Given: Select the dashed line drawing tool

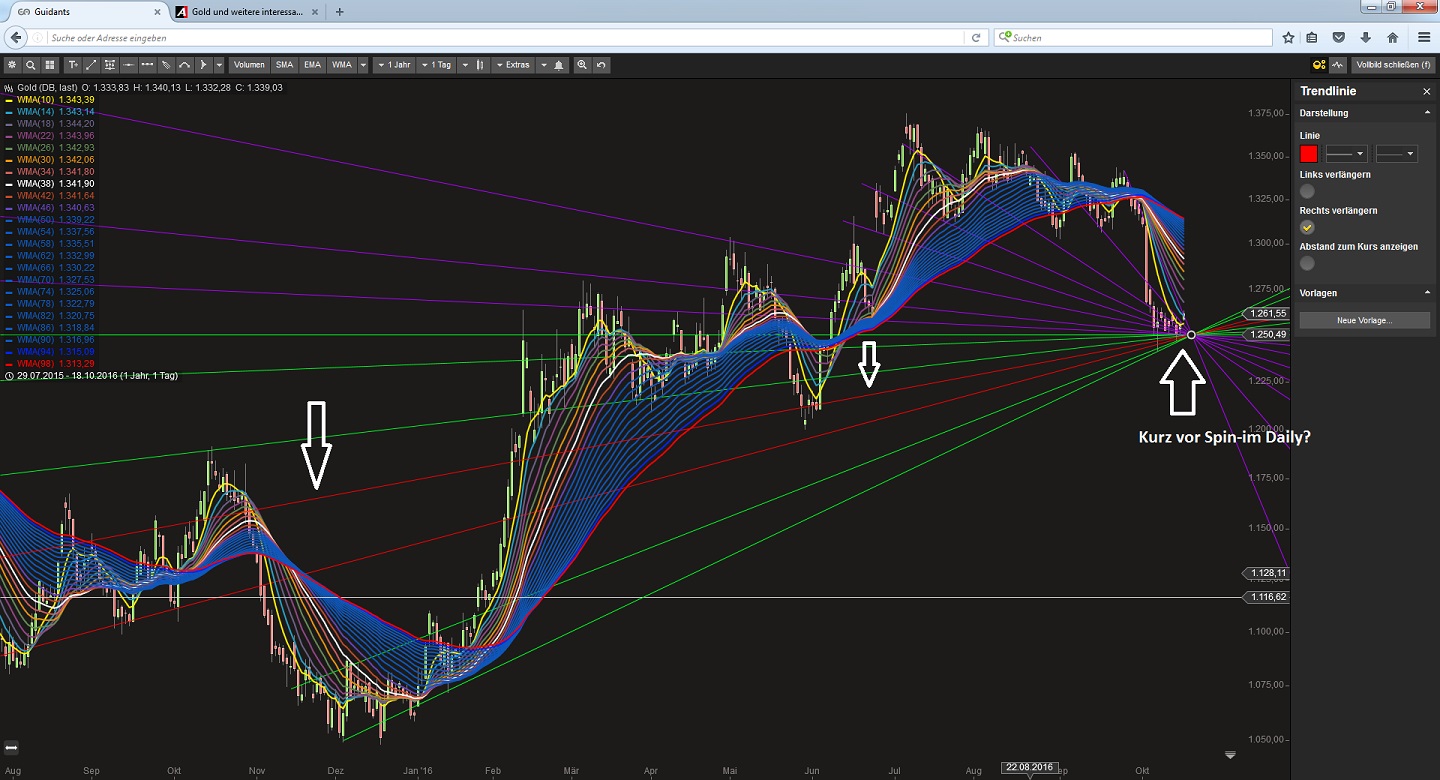Looking at the screenshot, I should pyautogui.click(x=147, y=65).
